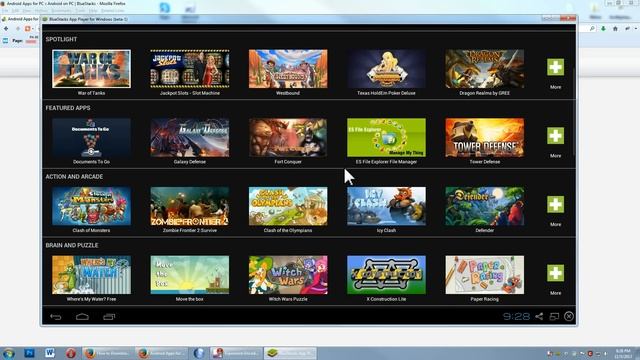
Task: Open Photoshop from the taskbar
Action: coord(29,353)
